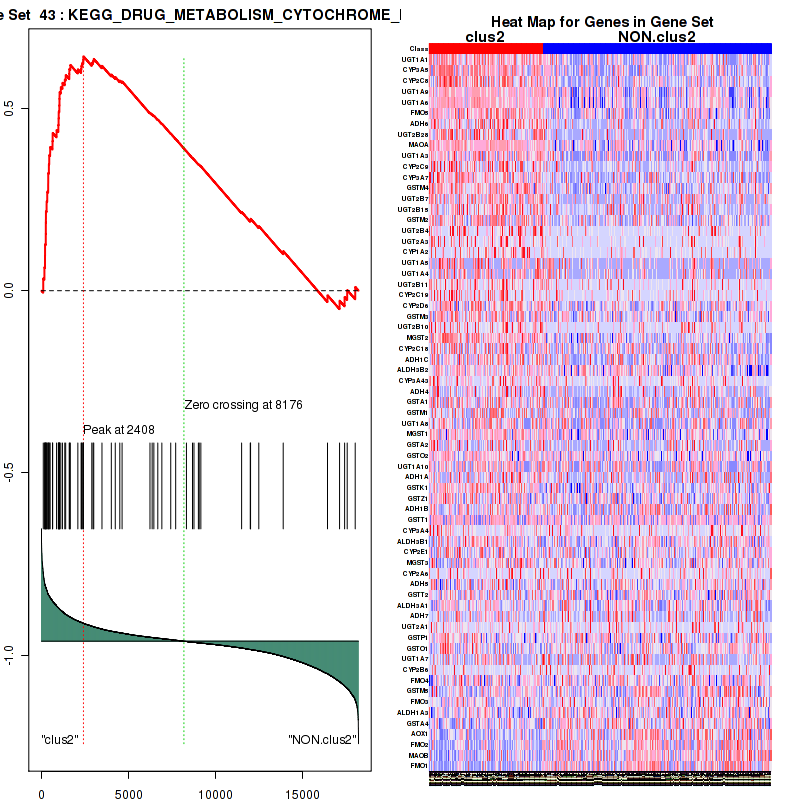Click the Class row label in heat map
The width and height of the screenshot is (800, 800).
pos(419,48)
